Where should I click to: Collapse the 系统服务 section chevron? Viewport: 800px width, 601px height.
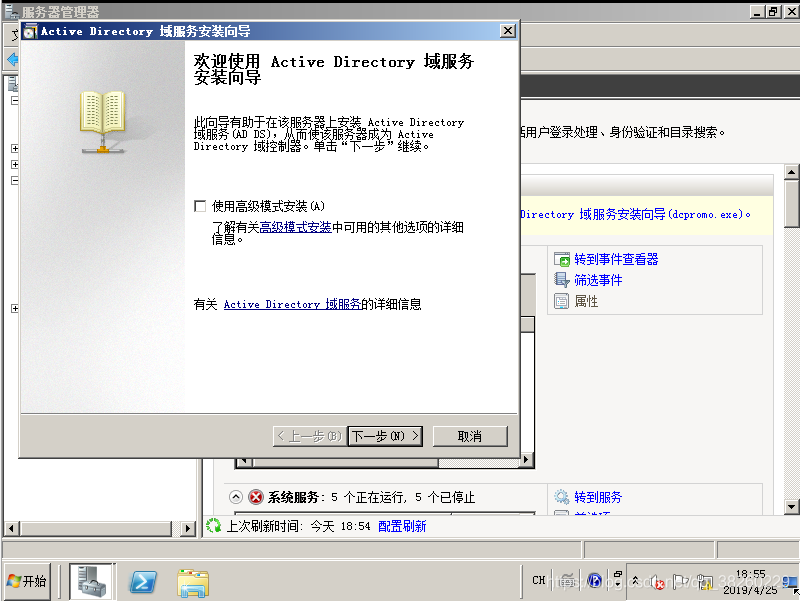[x=236, y=497]
